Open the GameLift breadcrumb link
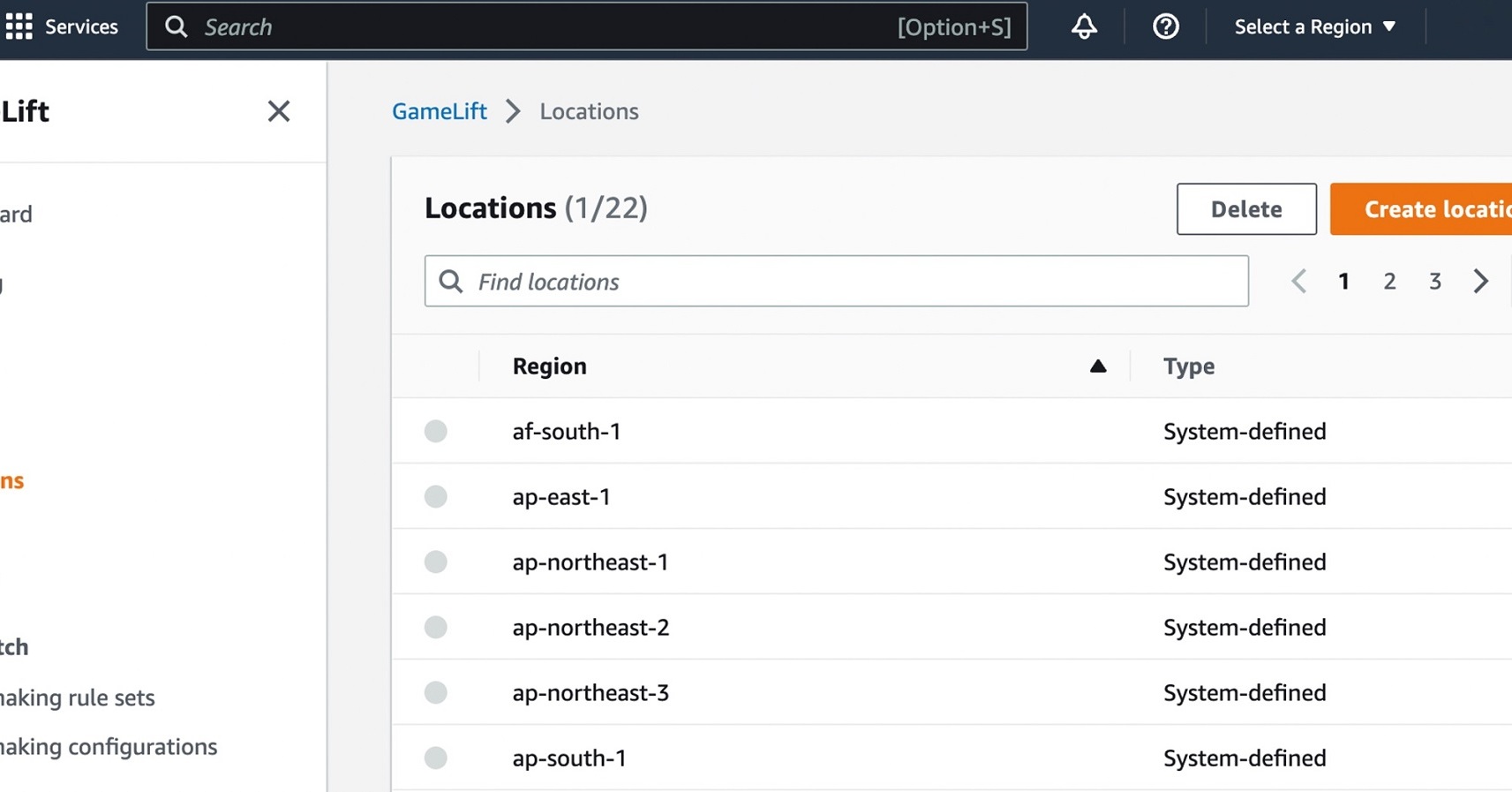1512x792 pixels. (440, 111)
